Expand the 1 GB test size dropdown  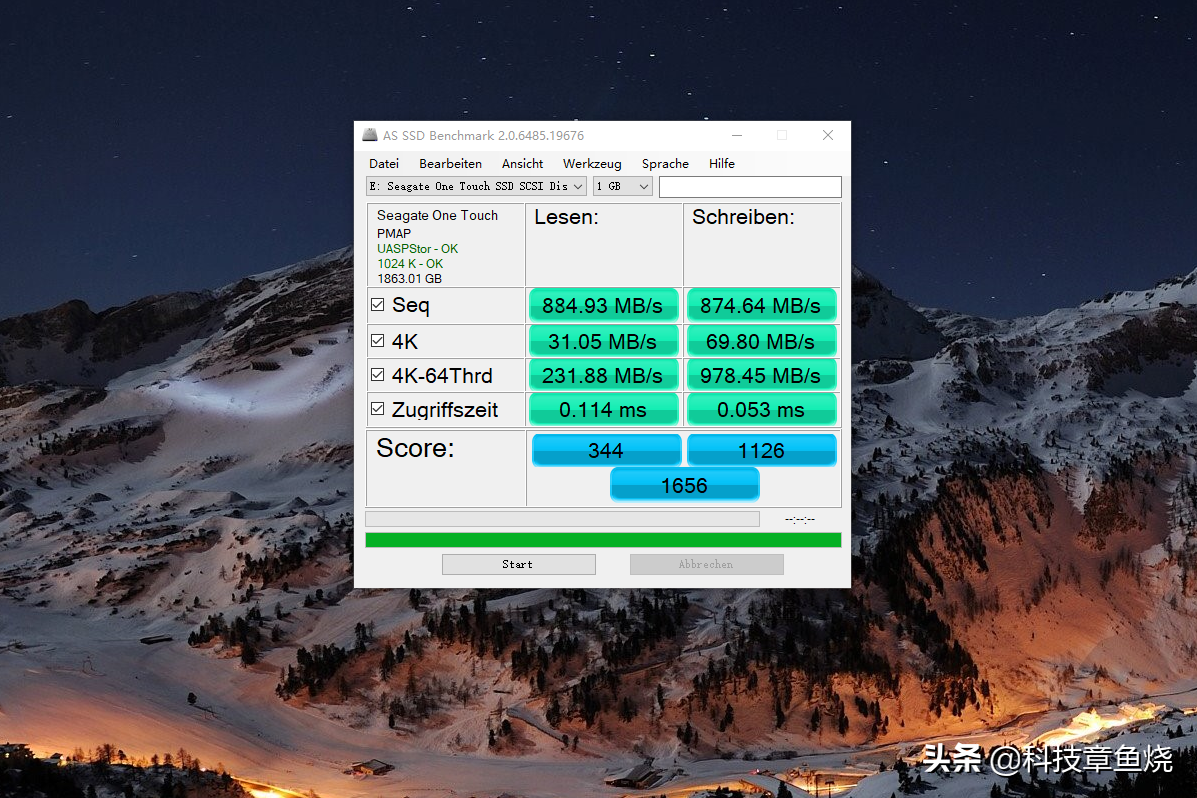tap(623, 186)
